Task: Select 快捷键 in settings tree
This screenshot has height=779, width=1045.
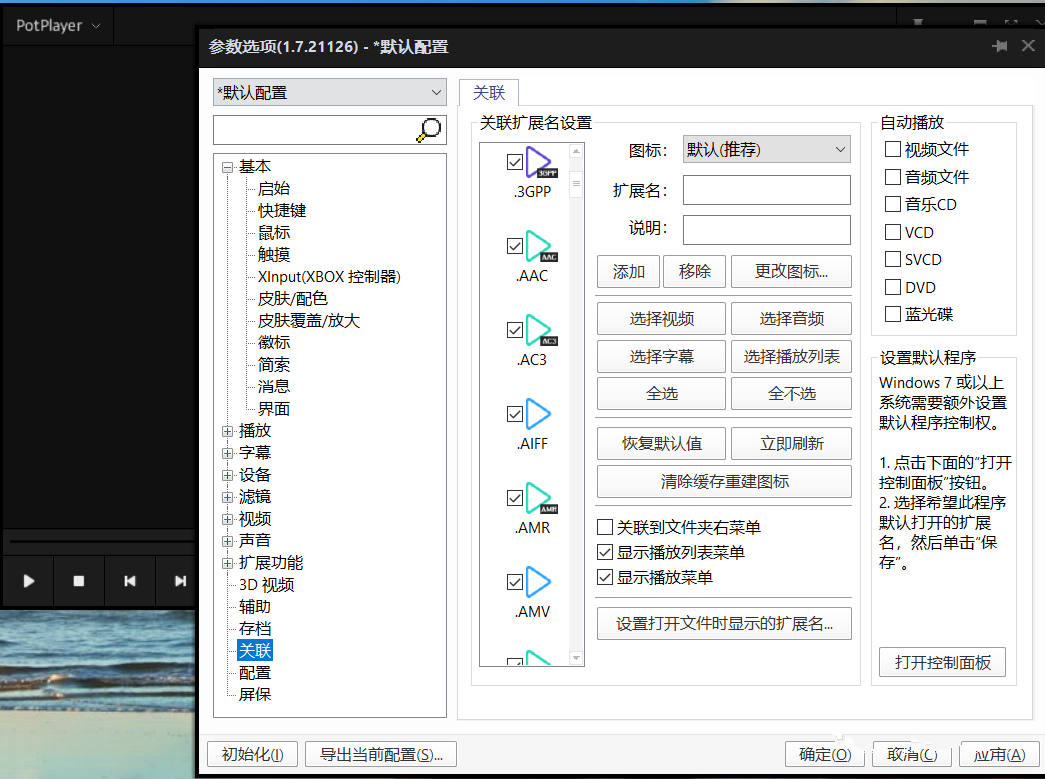Action: click(x=282, y=211)
